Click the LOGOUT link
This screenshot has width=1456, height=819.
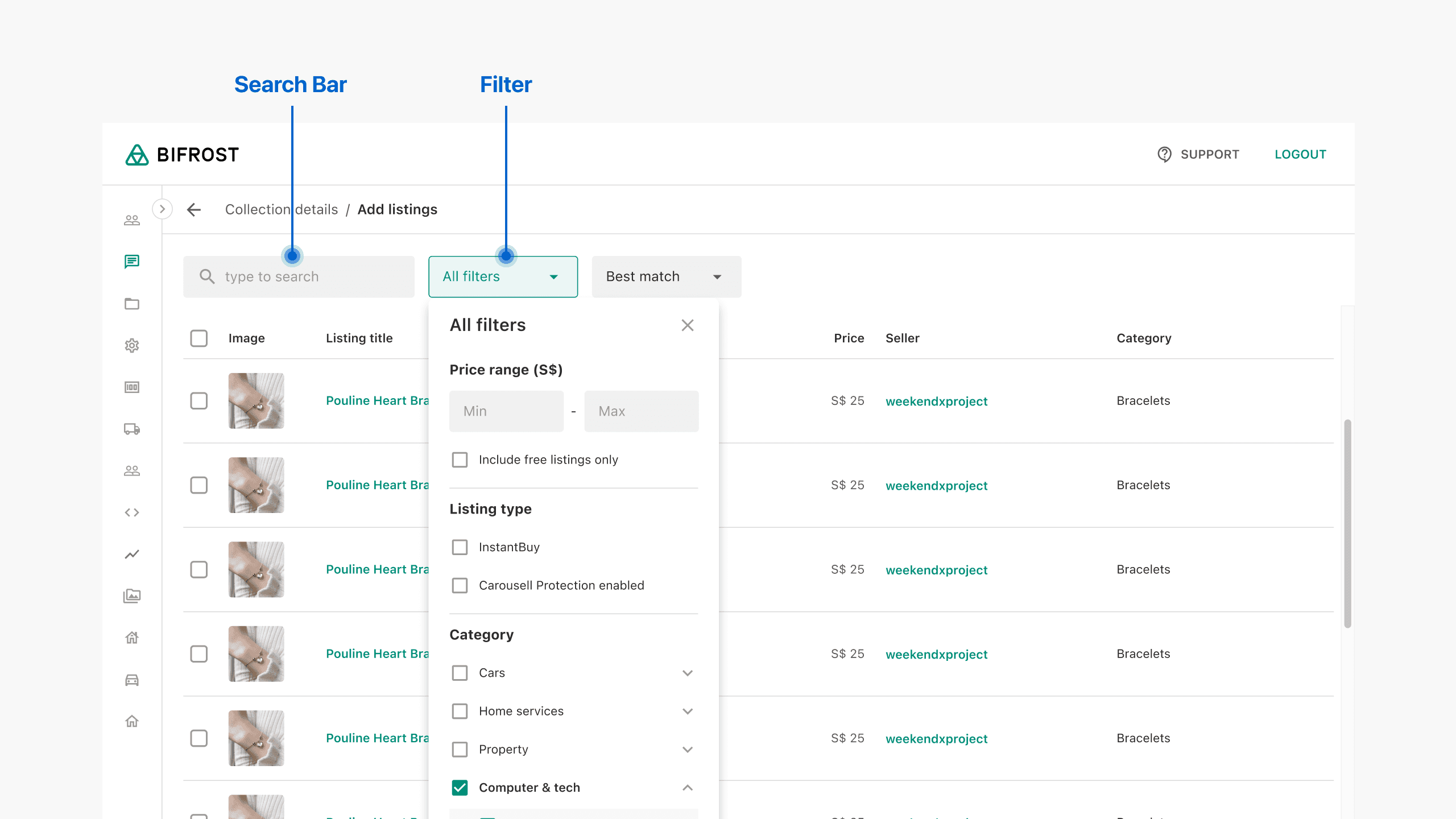pyautogui.click(x=1300, y=155)
